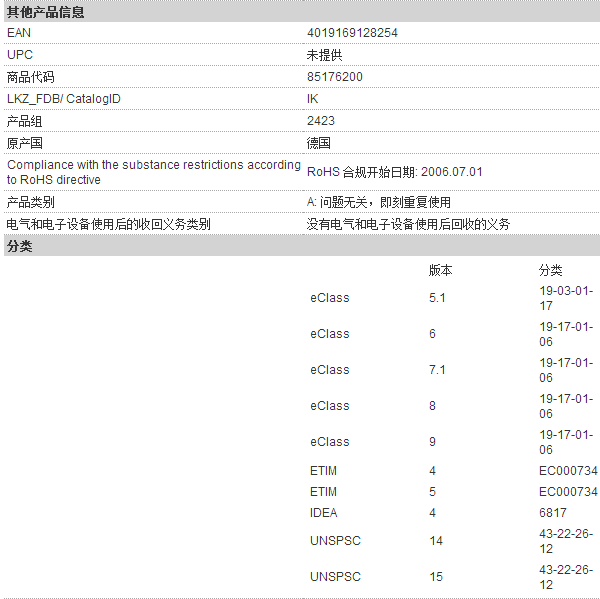600x599 pixels.
Task: Select eClass version 8 value
Action: tap(432, 406)
